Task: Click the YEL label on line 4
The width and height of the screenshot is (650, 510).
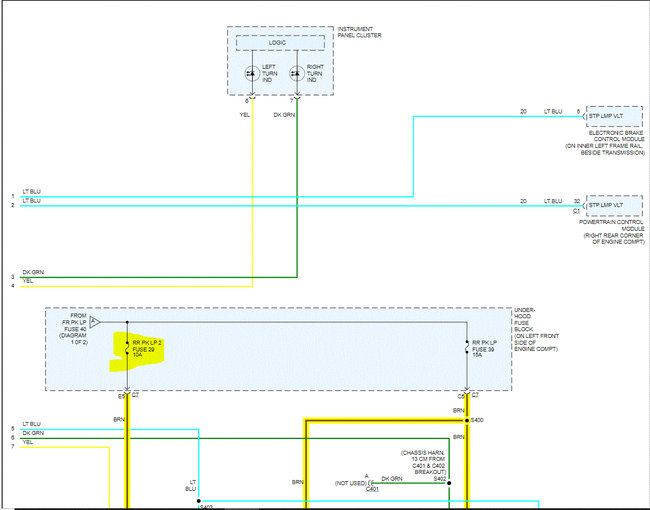Action: (28, 281)
